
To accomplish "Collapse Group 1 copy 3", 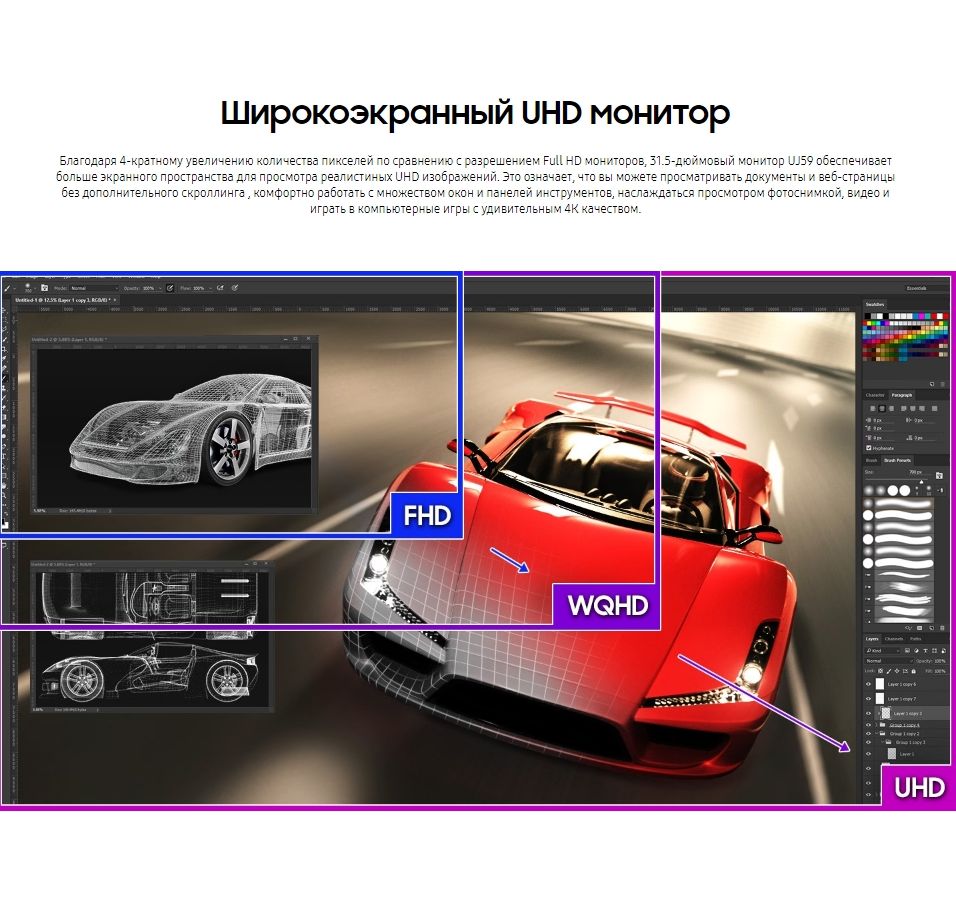I will point(882,743).
